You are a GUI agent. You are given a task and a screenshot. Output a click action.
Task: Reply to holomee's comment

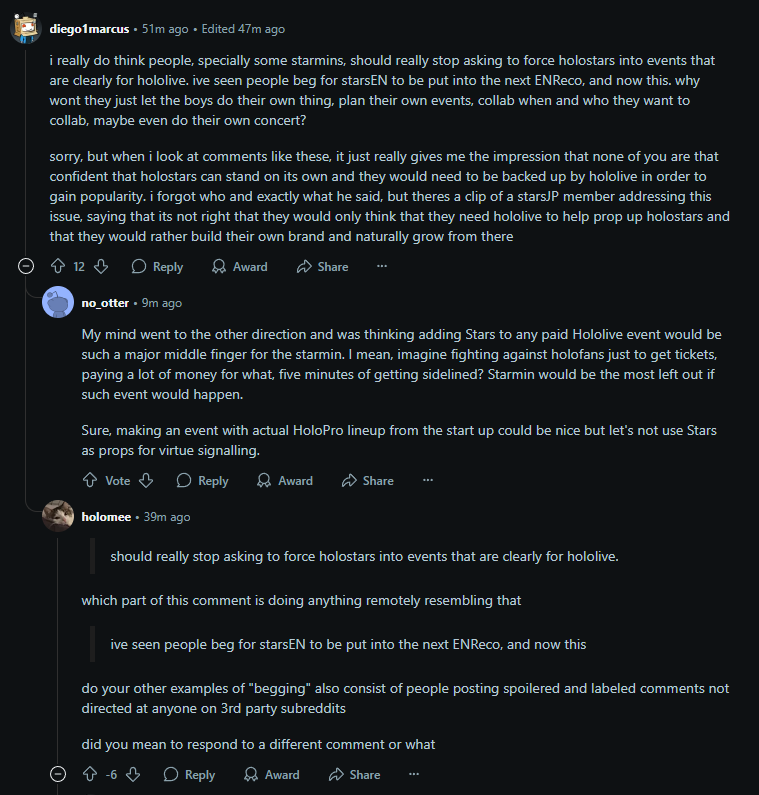click(x=189, y=775)
